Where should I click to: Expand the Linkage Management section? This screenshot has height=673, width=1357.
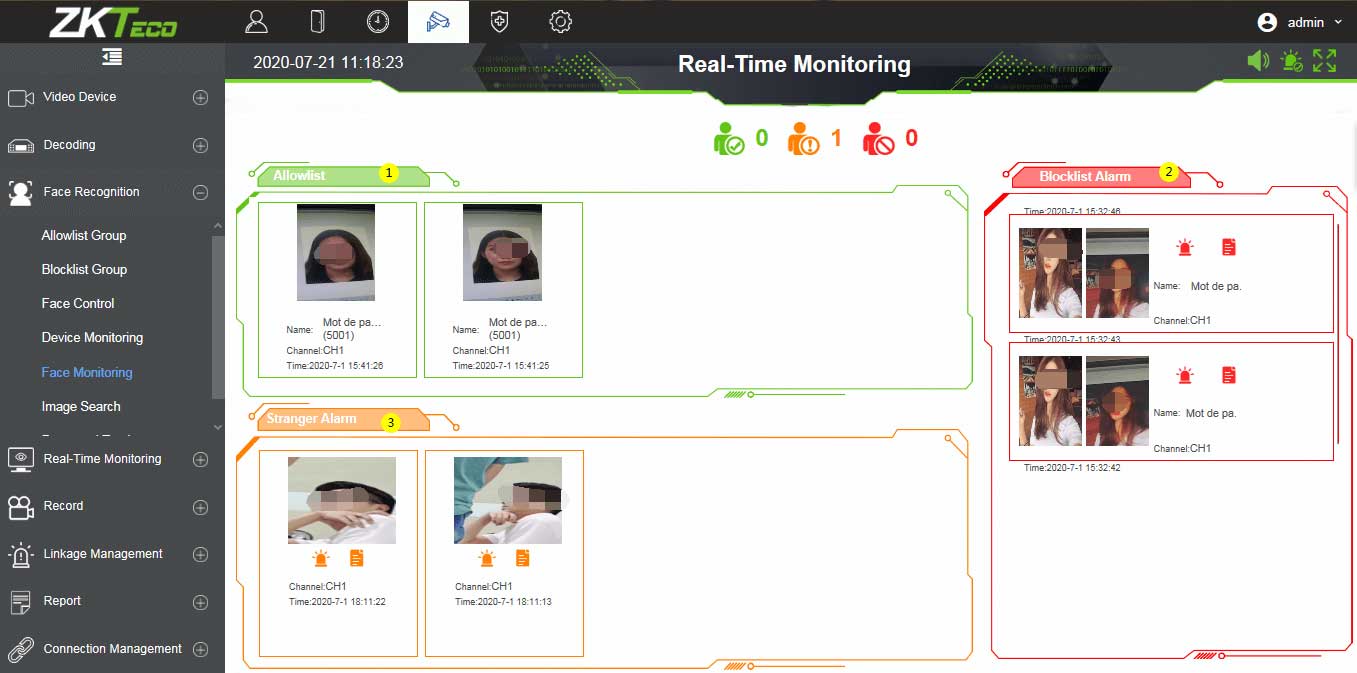200,555
